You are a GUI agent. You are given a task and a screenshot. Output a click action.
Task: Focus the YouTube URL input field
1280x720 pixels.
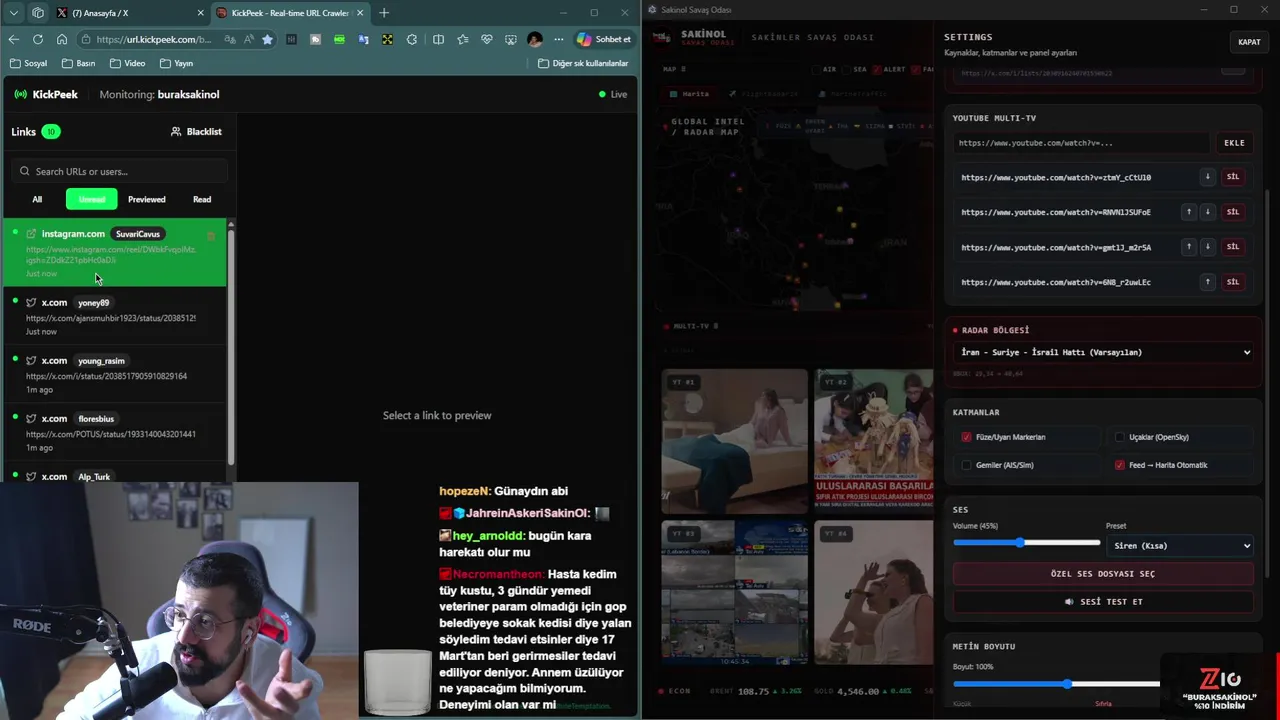(x=1081, y=143)
